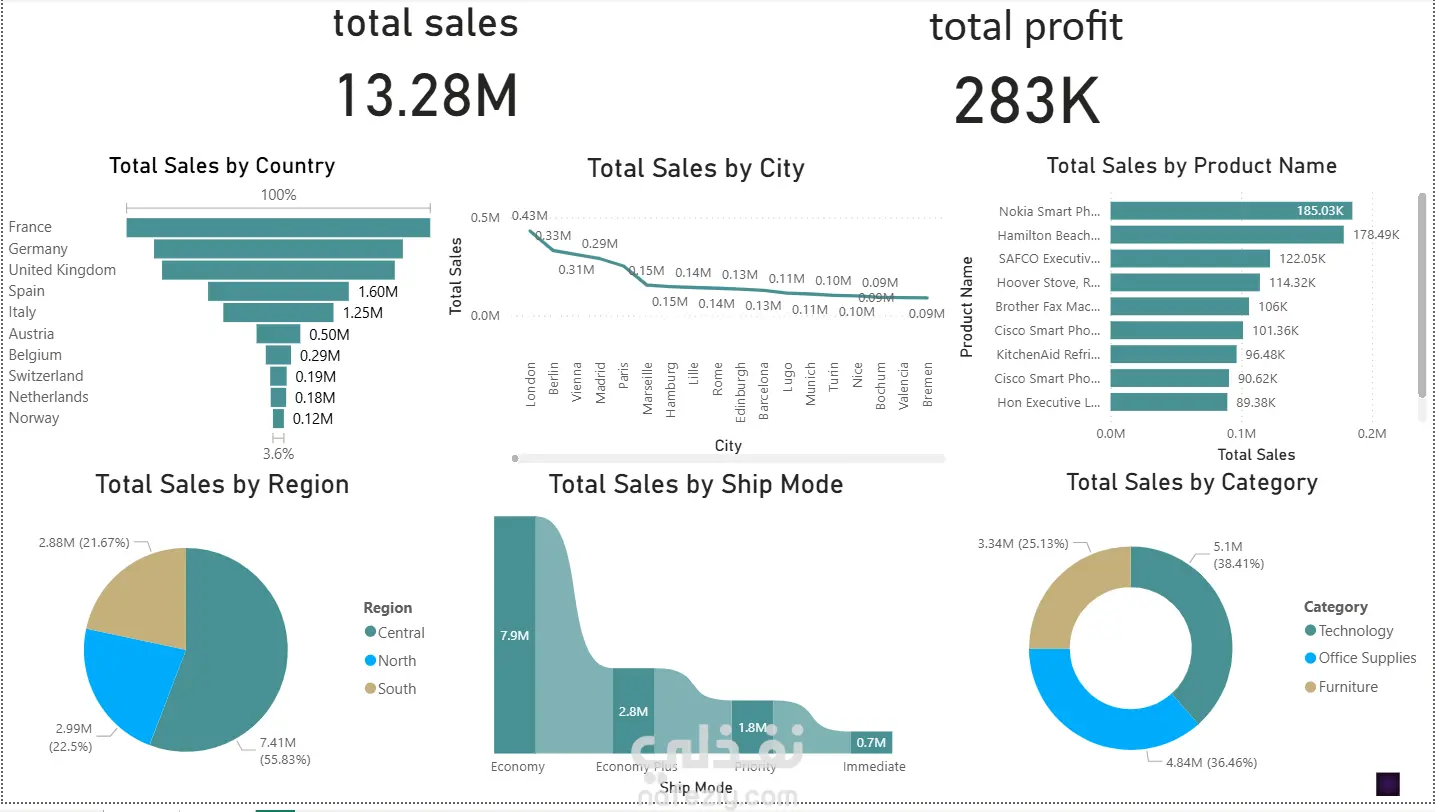Click the Office Supplies legend color marker
This screenshot has height=812, width=1435.
1310,658
